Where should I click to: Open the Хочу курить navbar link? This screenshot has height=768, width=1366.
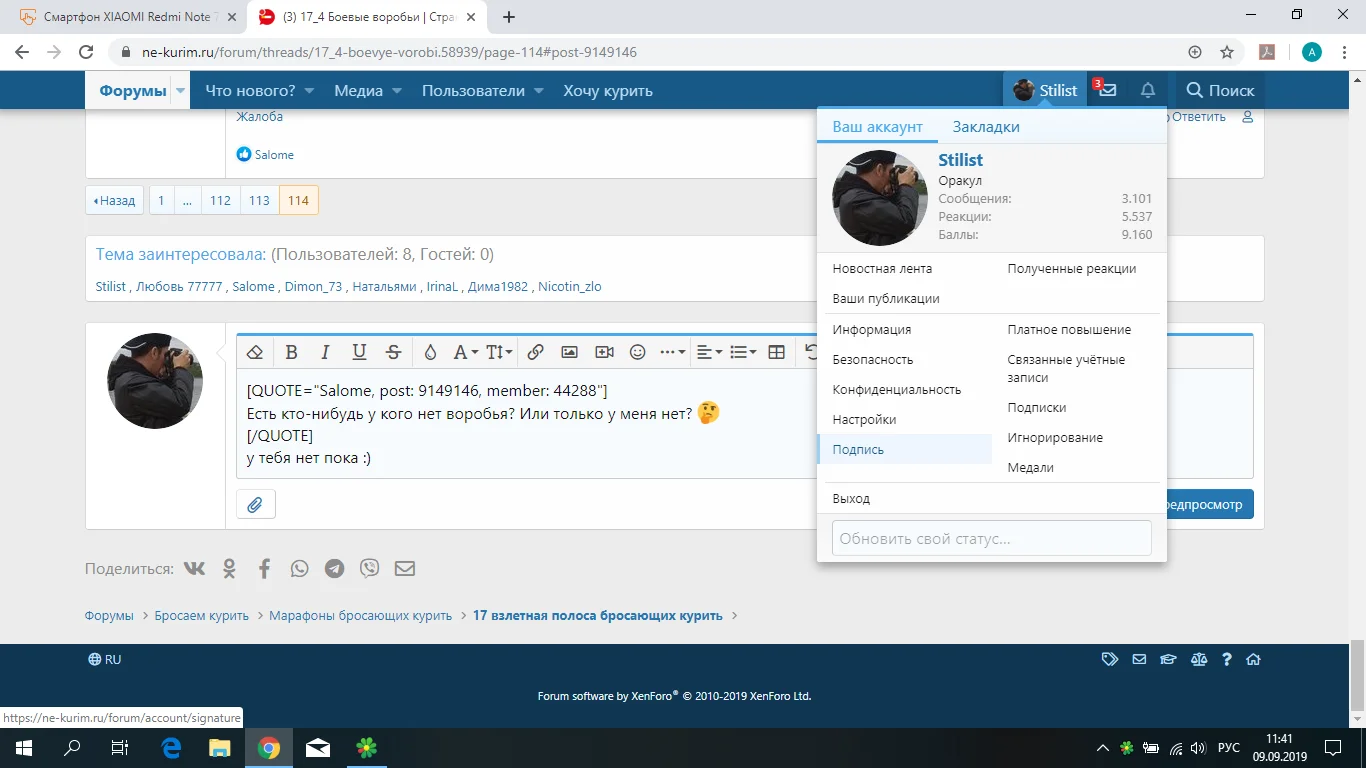point(608,90)
